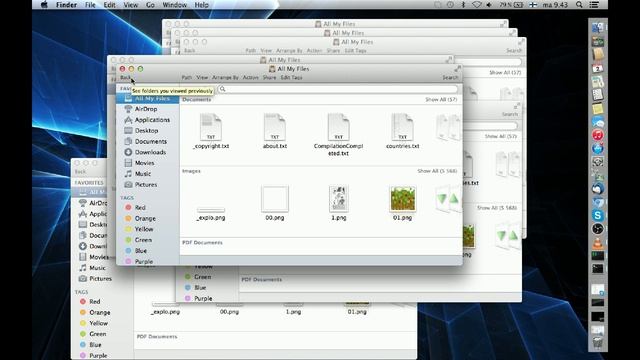Click the front window's search field

point(338,89)
